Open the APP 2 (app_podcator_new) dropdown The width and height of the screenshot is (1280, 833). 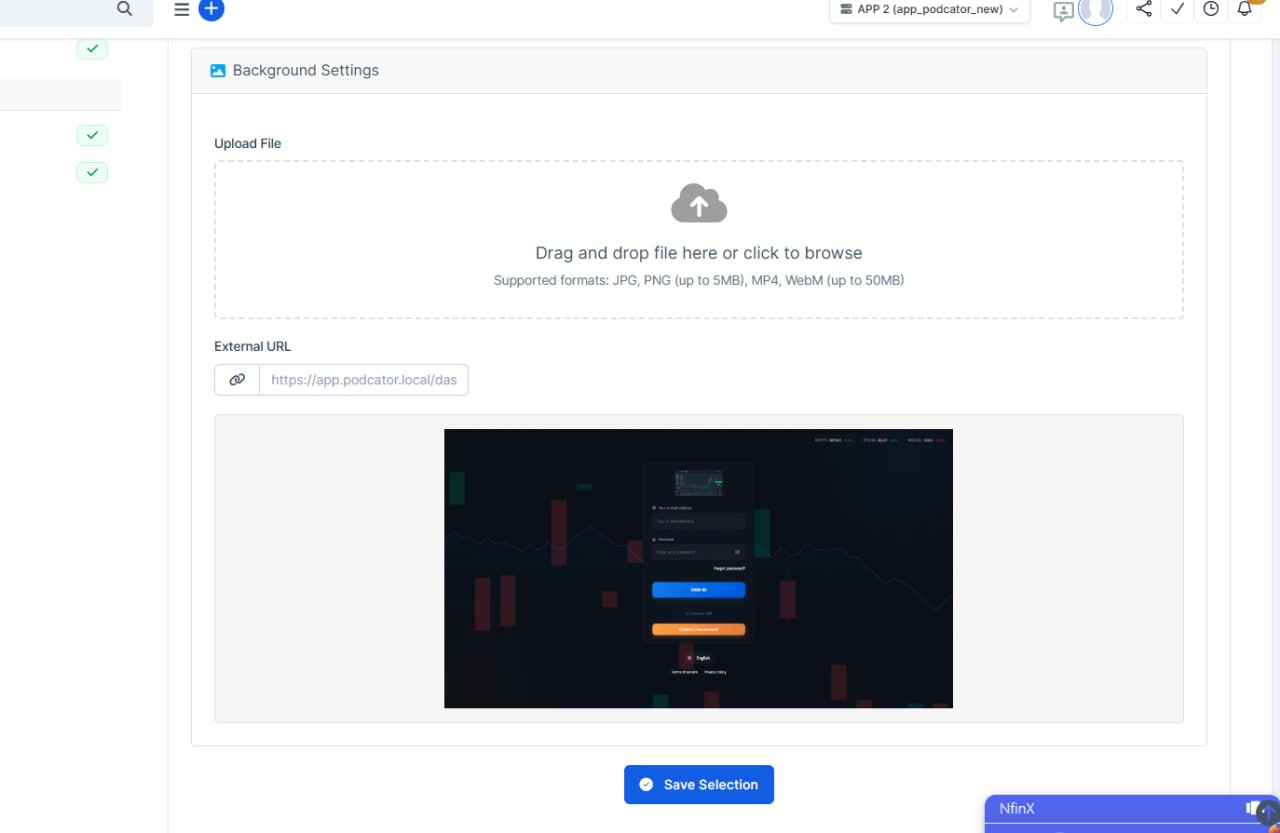pyautogui.click(x=929, y=10)
